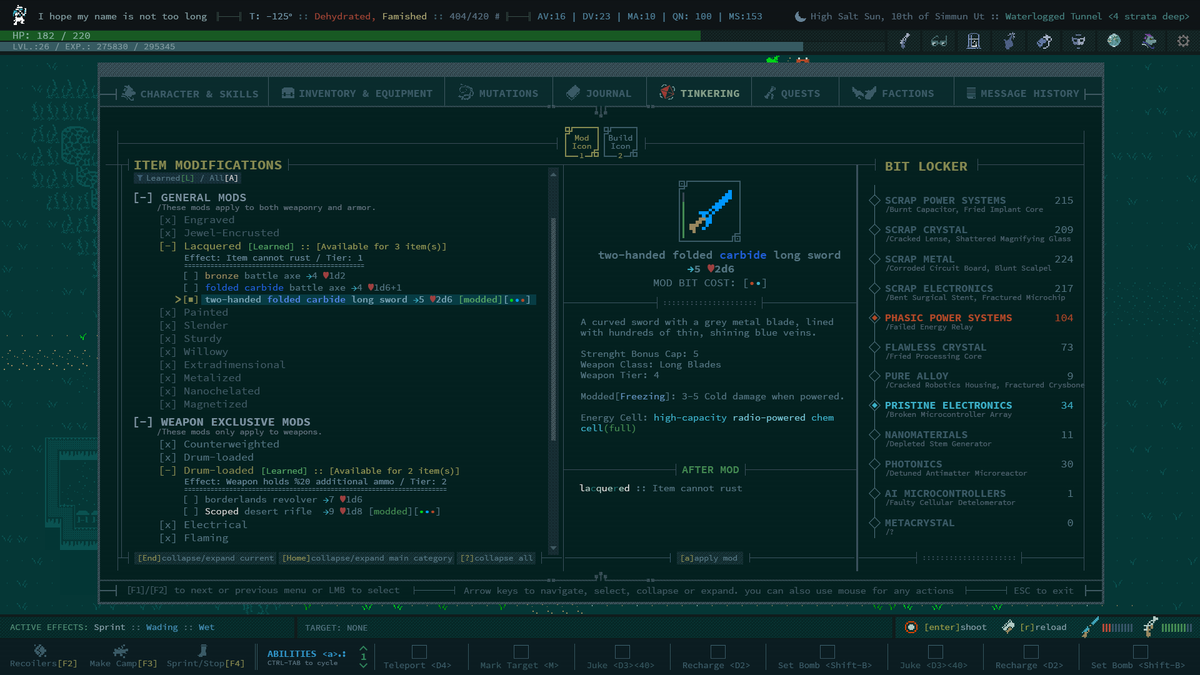Click the diamond marker beside Nanomaterials
This screenshot has height=675, width=1200.
(875, 435)
